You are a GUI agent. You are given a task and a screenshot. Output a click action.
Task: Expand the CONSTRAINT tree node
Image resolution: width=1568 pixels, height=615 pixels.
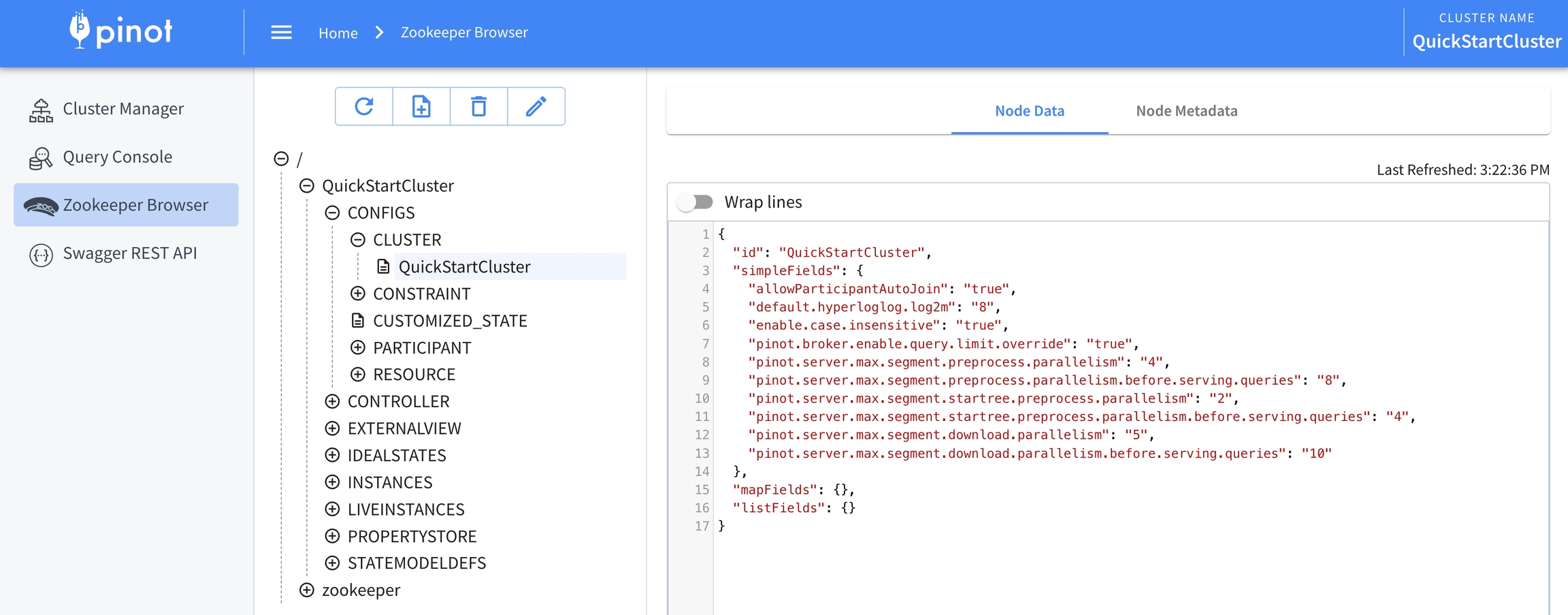(x=358, y=294)
